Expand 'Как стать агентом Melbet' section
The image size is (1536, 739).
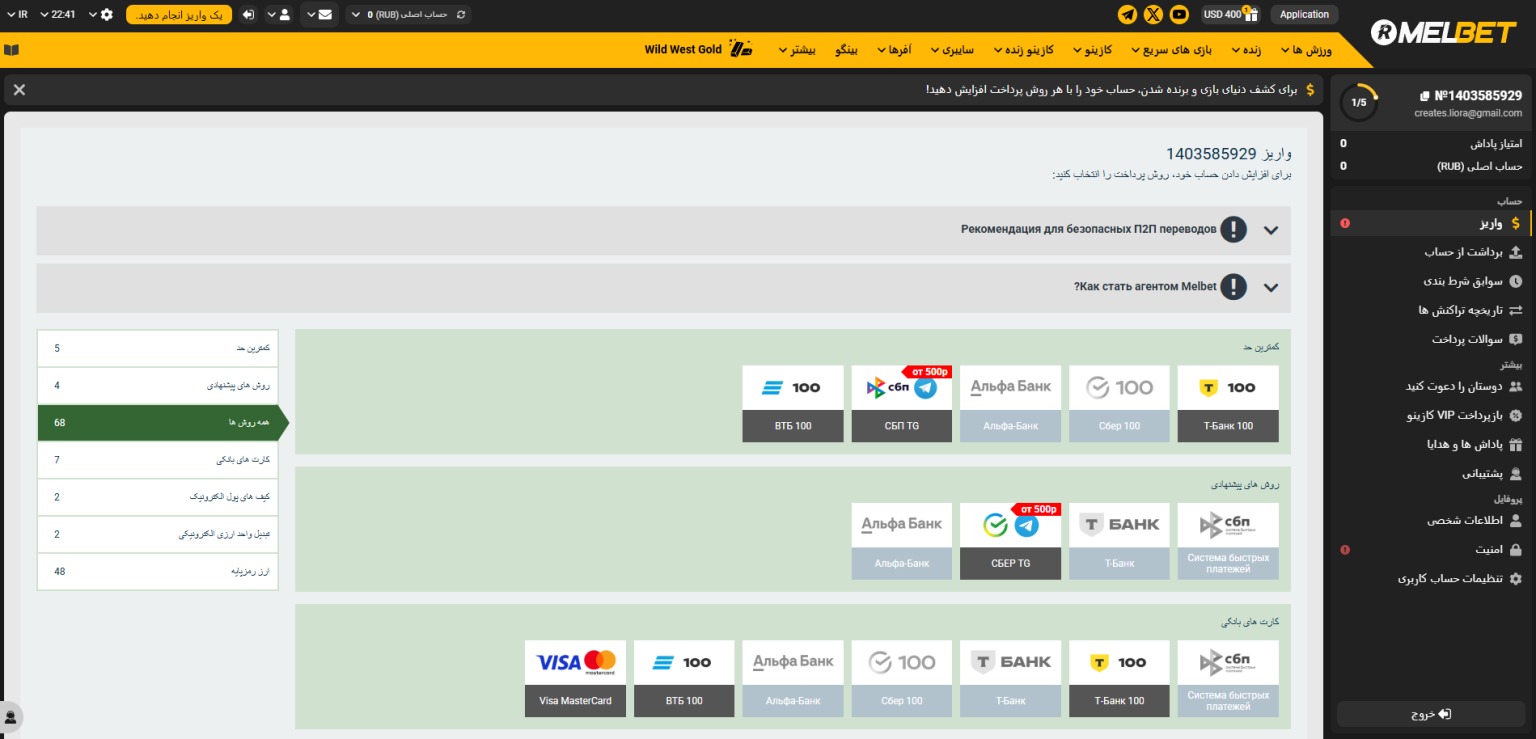pyautogui.click(x=1270, y=288)
